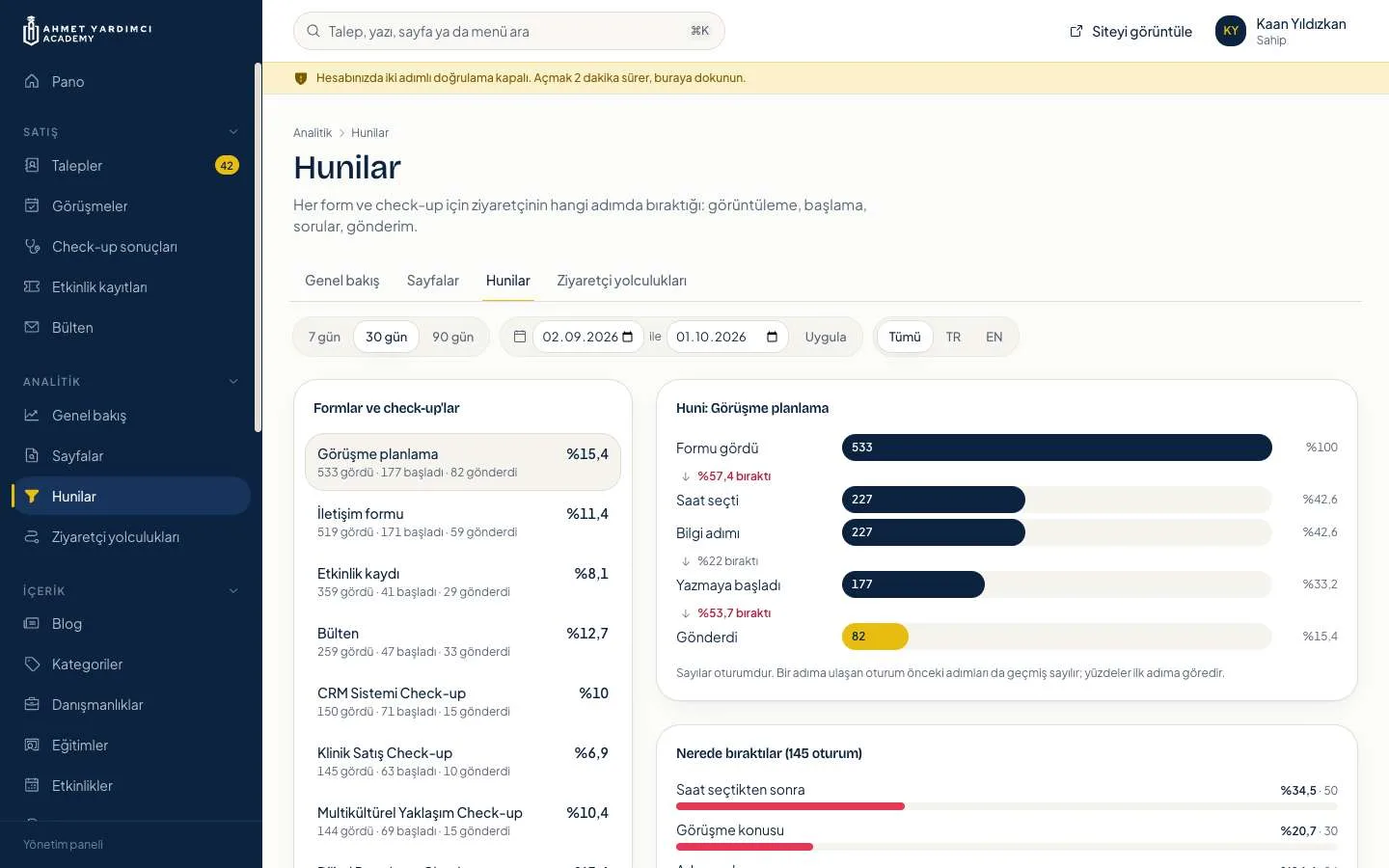This screenshot has height=868, width=1389.
Task: Click the Analitik breadcrumb link
Action: click(x=313, y=133)
